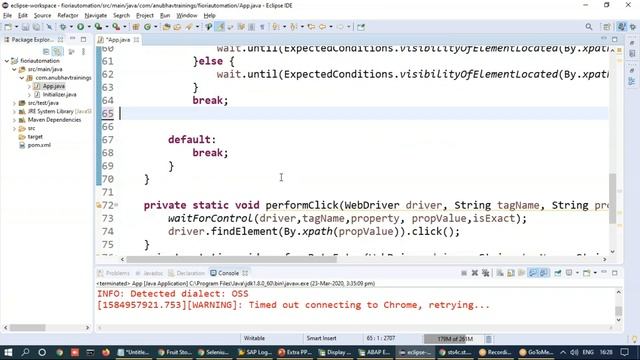640x360 pixels.
Task: Open Firefox from the taskbar
Action: 106,352
